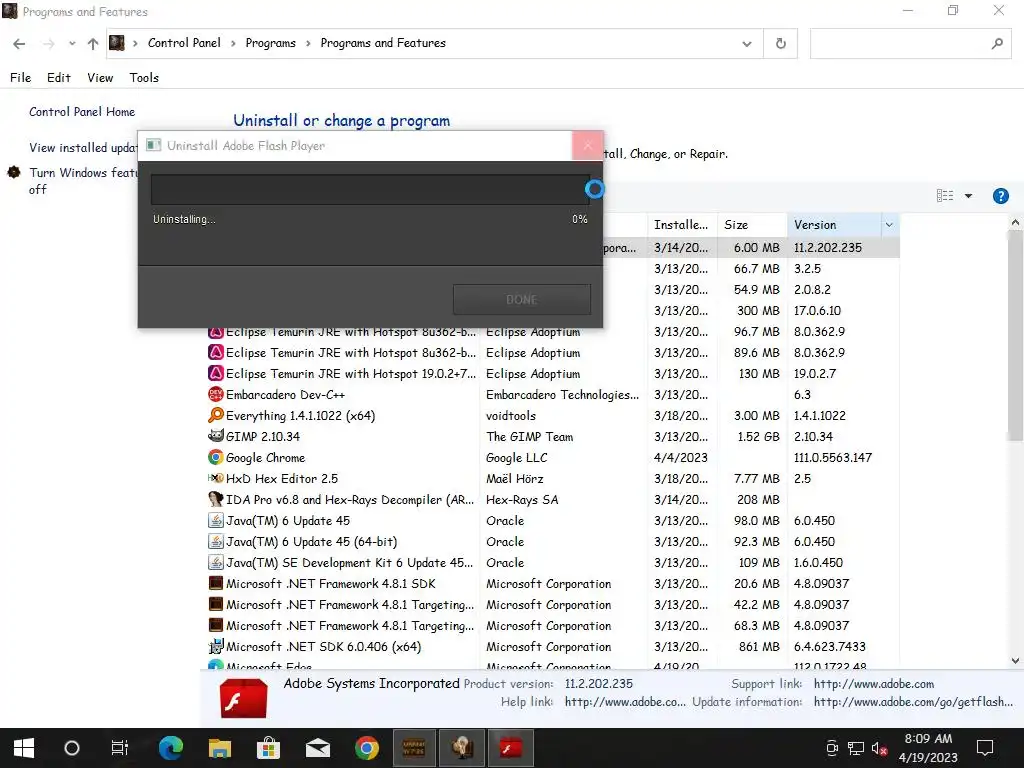Click the 1.52 GB size cell

tap(758, 436)
